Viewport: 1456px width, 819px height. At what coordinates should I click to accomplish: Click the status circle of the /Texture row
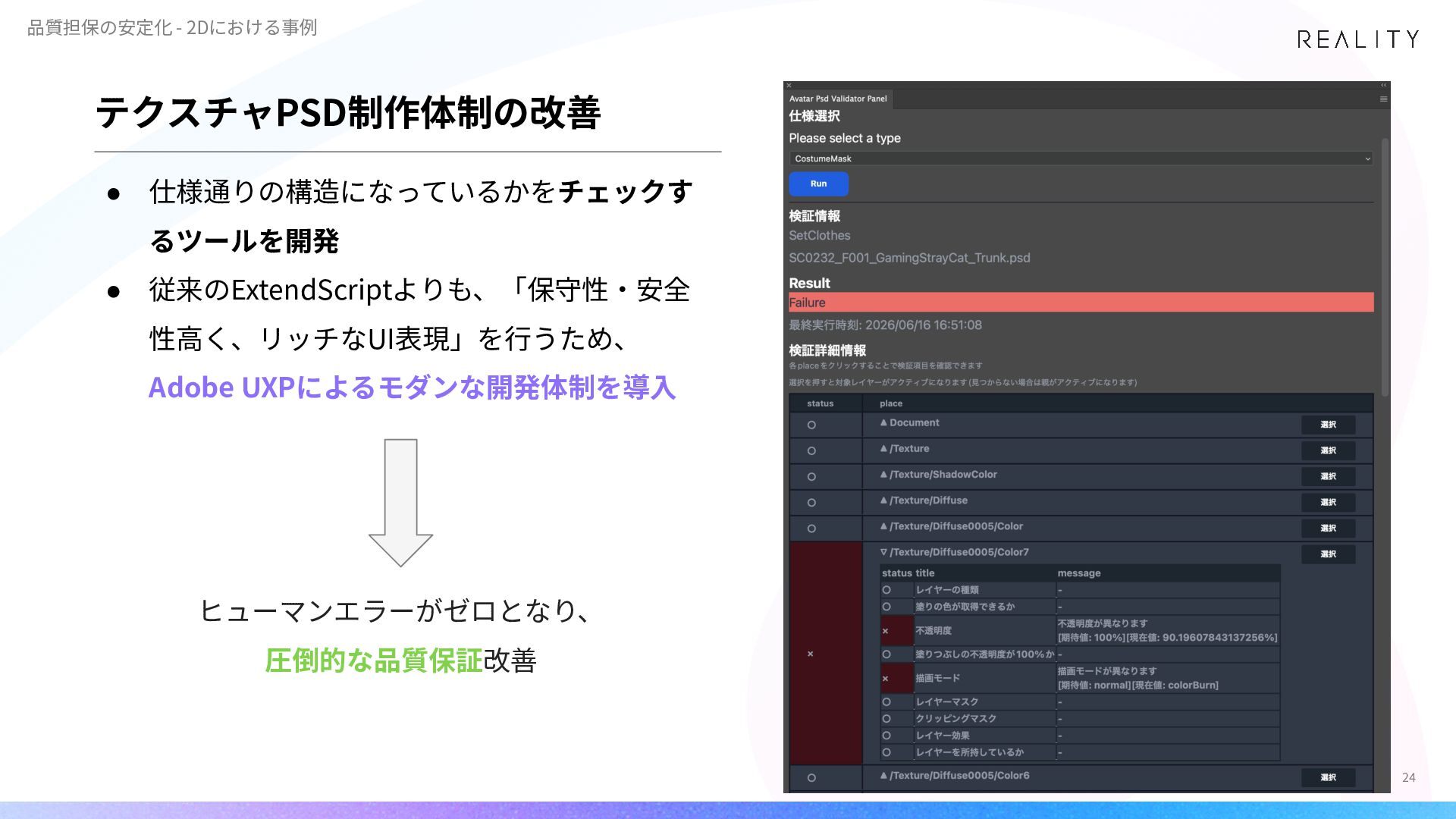(x=811, y=450)
